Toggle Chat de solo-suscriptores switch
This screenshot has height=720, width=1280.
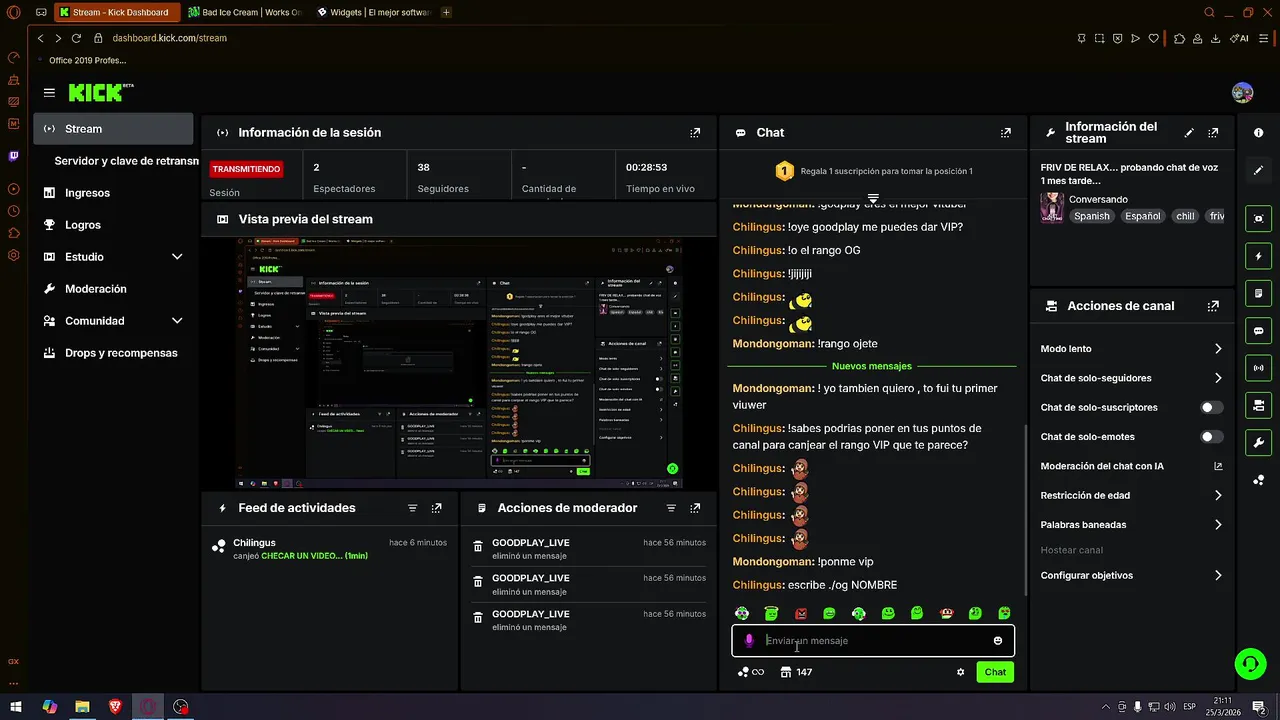(x=1212, y=408)
